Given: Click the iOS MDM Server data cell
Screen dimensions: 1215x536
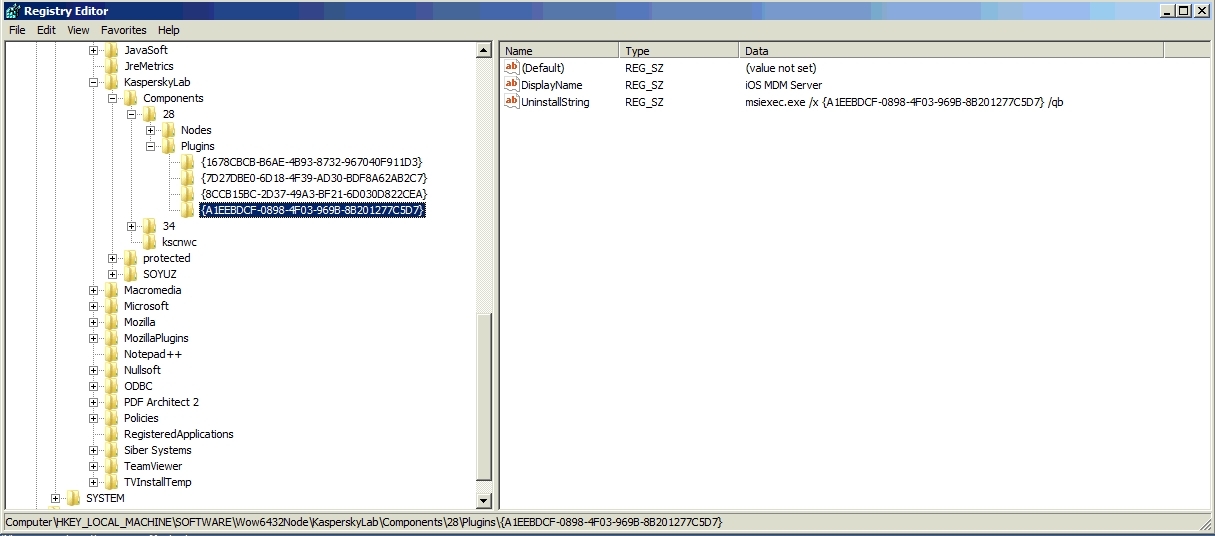Looking at the screenshot, I should [784, 85].
